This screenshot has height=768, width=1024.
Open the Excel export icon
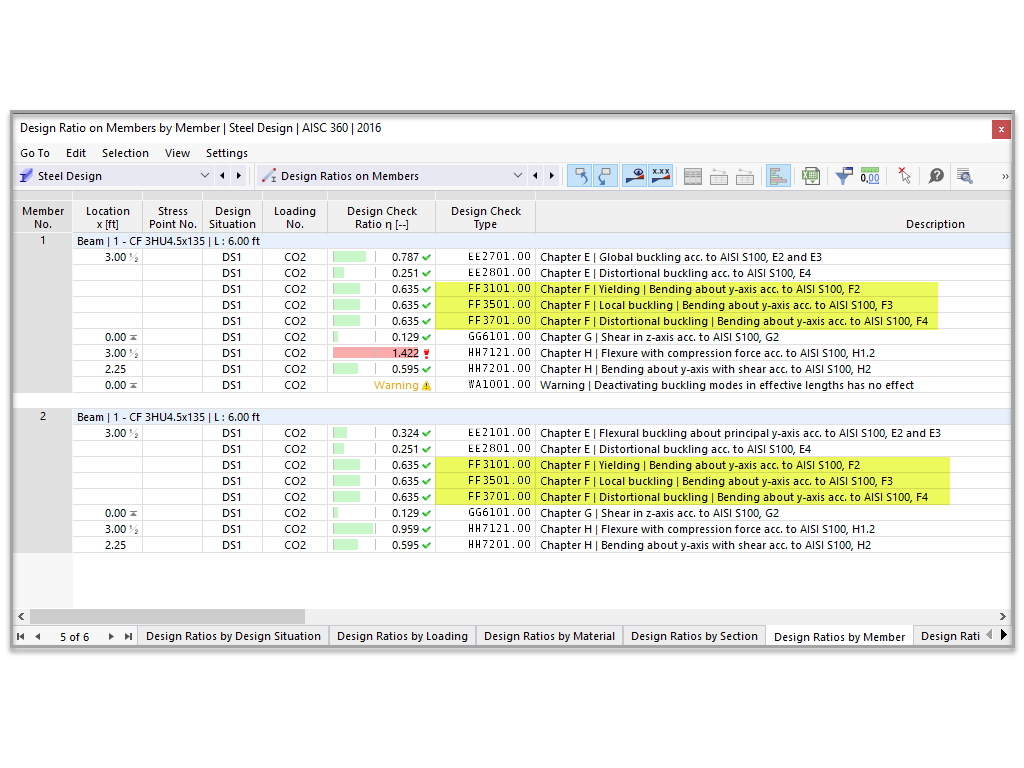(811, 175)
